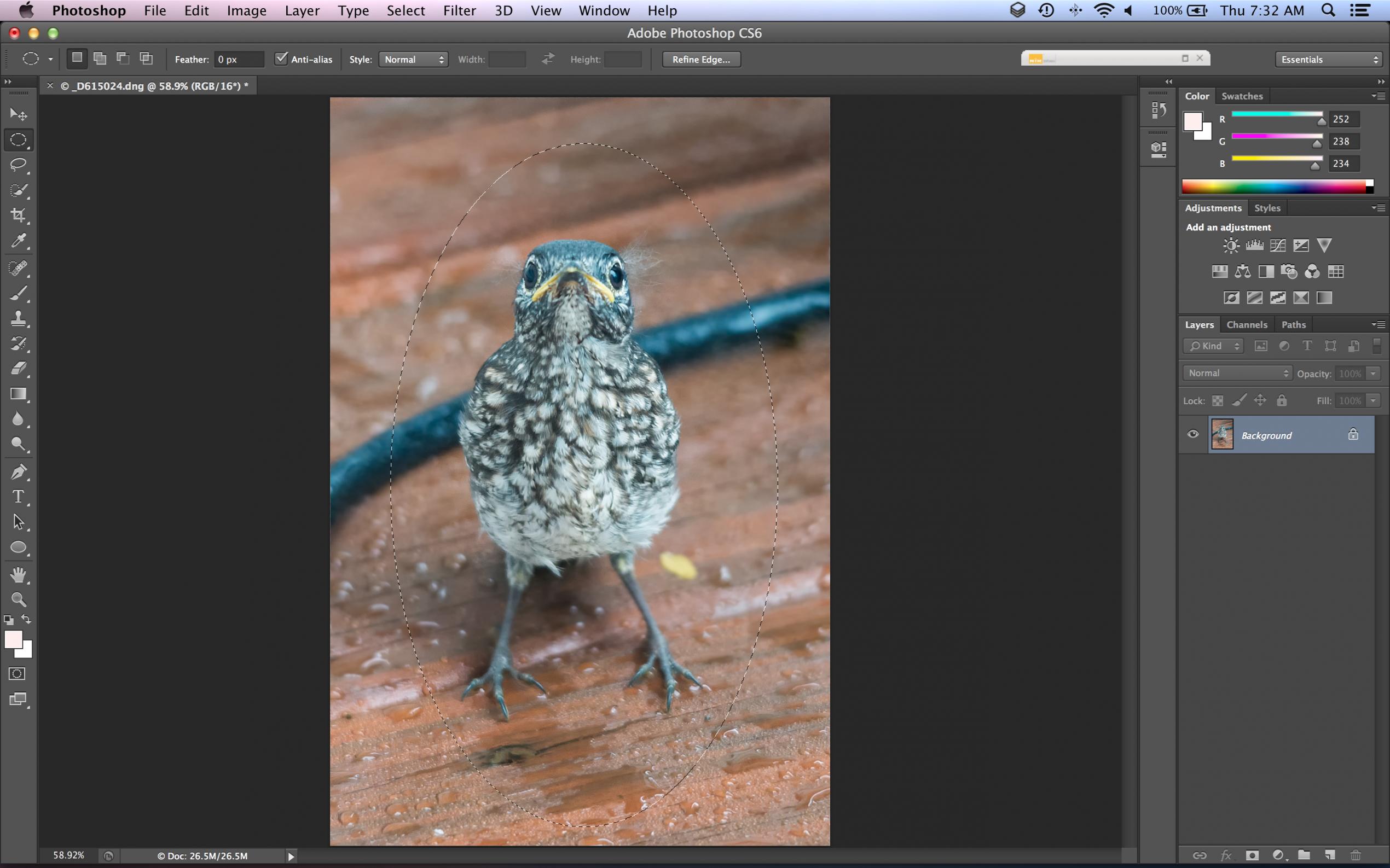Open the Essentials workspace dropdown
This screenshot has height=868, width=1390.
coord(1328,60)
